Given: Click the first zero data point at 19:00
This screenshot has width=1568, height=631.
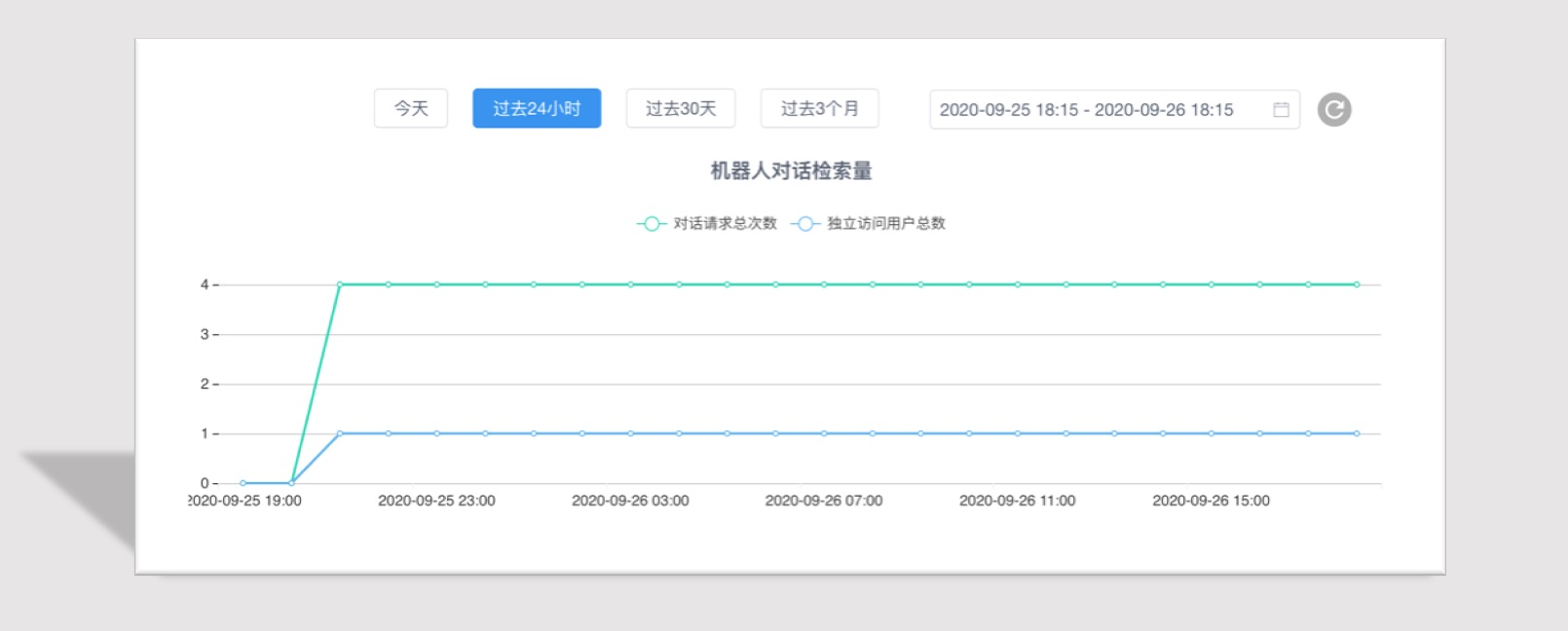Looking at the screenshot, I should (243, 483).
